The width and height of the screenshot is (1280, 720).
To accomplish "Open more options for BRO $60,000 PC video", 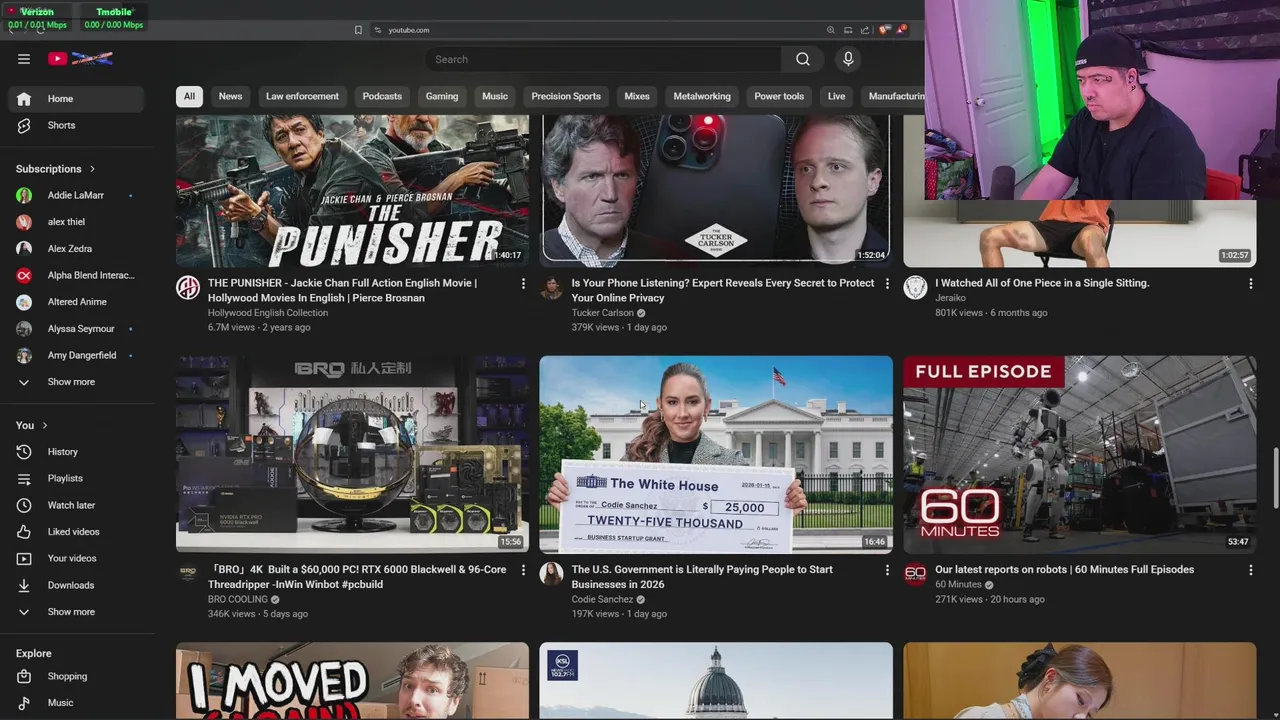I will pos(522,570).
